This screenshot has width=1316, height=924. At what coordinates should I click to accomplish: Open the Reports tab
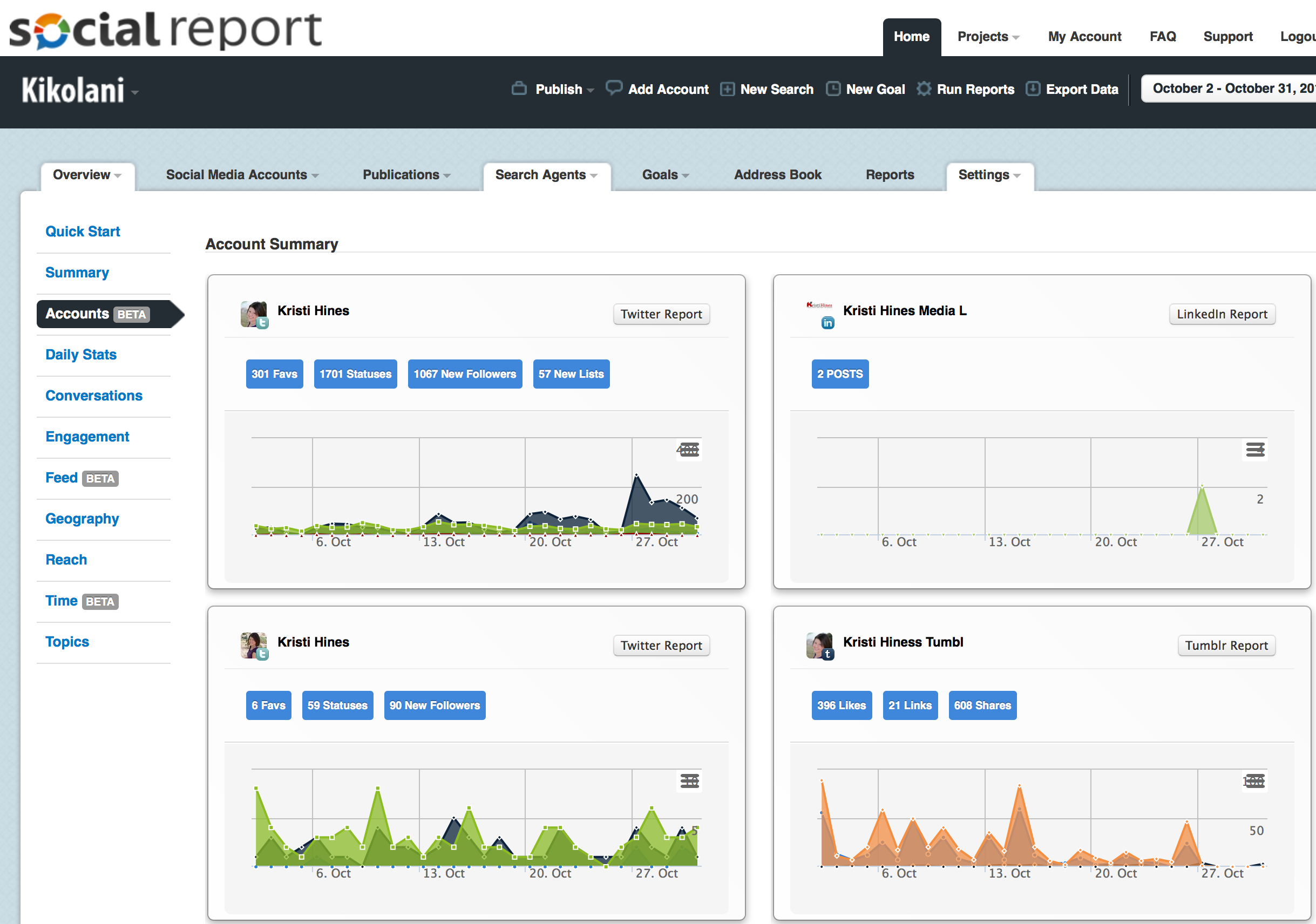[x=890, y=175]
